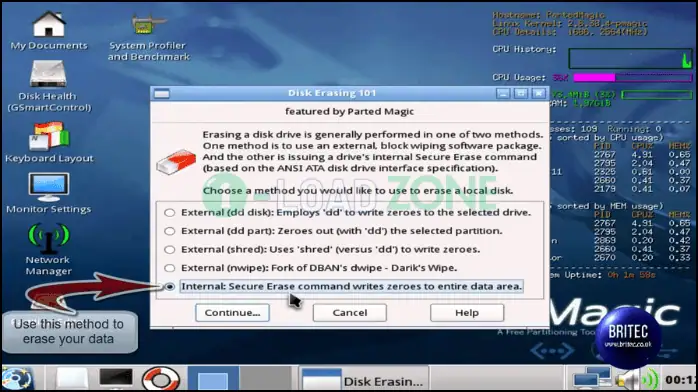Click the taskbar clock
Image resolution: width=698 pixels, height=392 pixels.
pyautogui.click(x=680, y=380)
